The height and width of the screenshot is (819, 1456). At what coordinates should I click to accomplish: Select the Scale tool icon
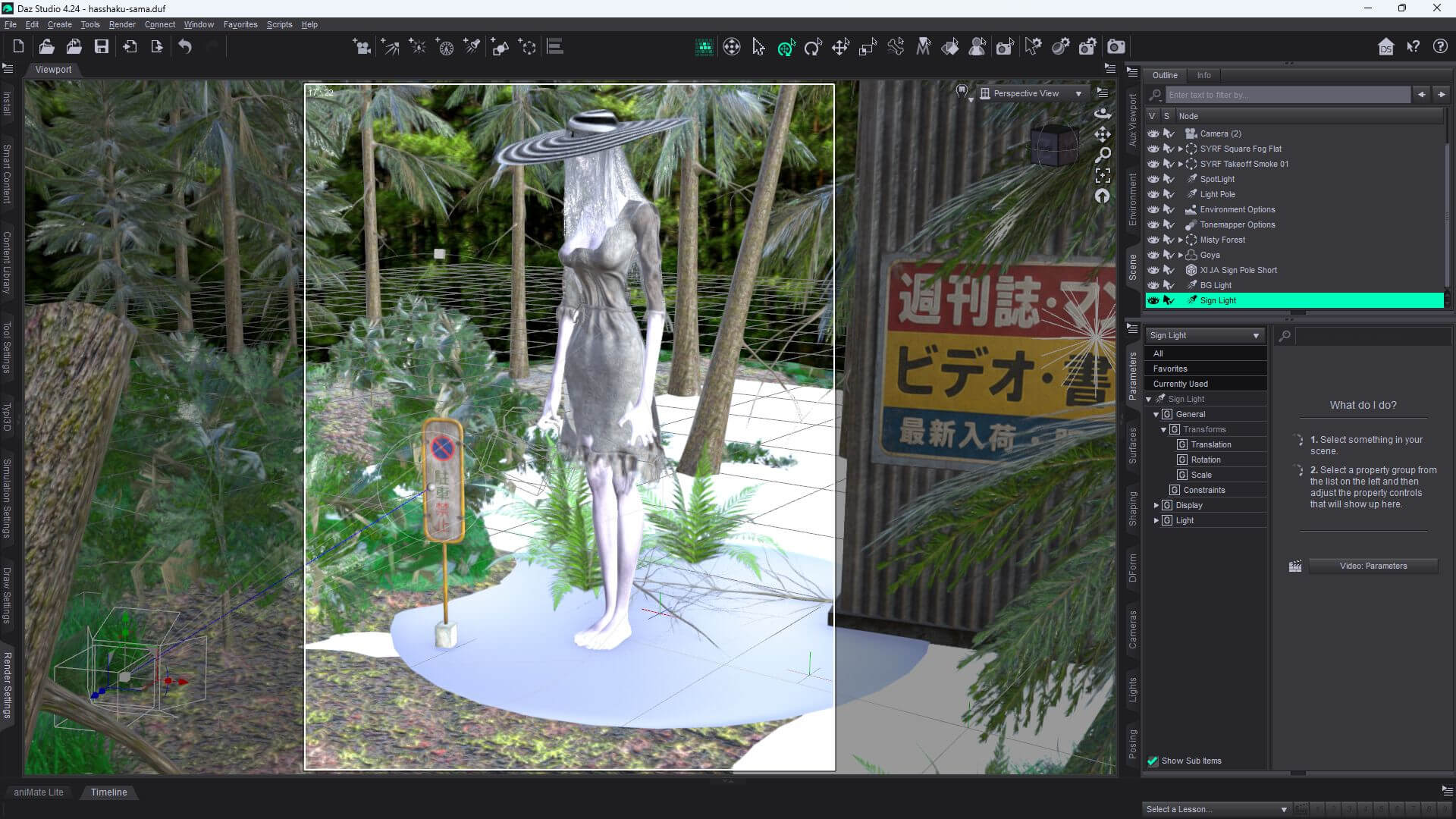click(868, 48)
